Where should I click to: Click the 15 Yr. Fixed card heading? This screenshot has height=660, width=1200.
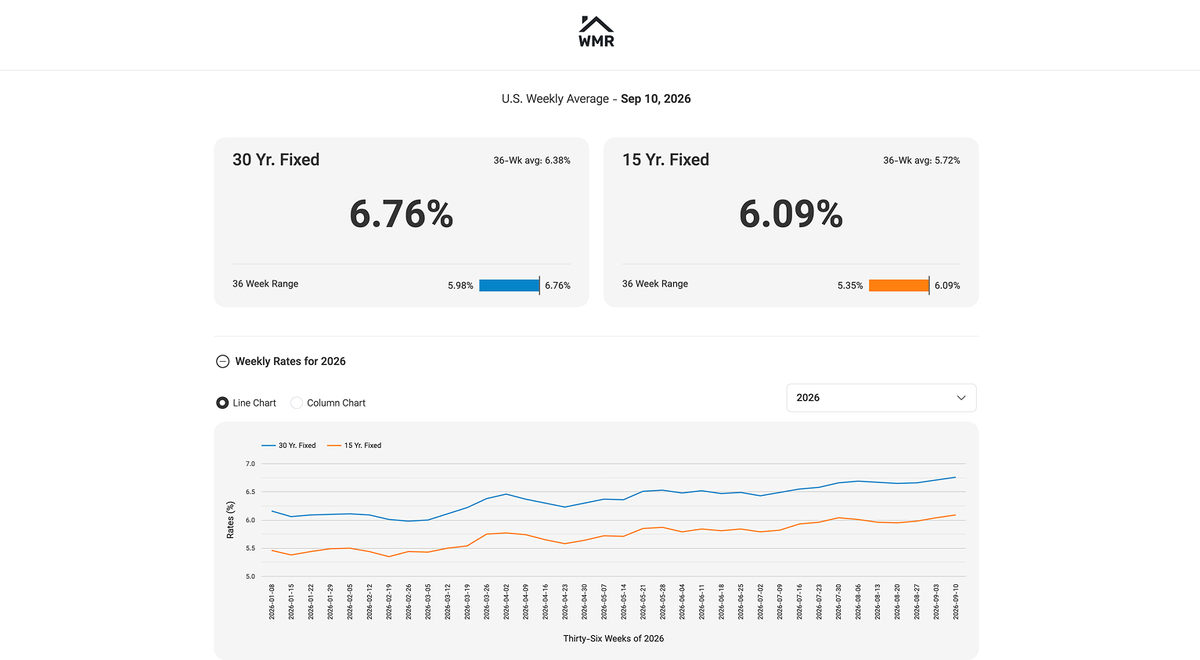coord(666,160)
